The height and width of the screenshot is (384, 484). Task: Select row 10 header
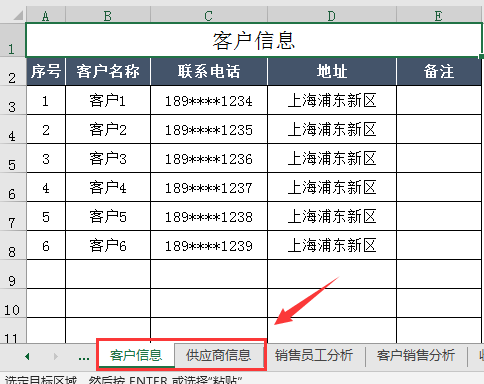coord(12,303)
